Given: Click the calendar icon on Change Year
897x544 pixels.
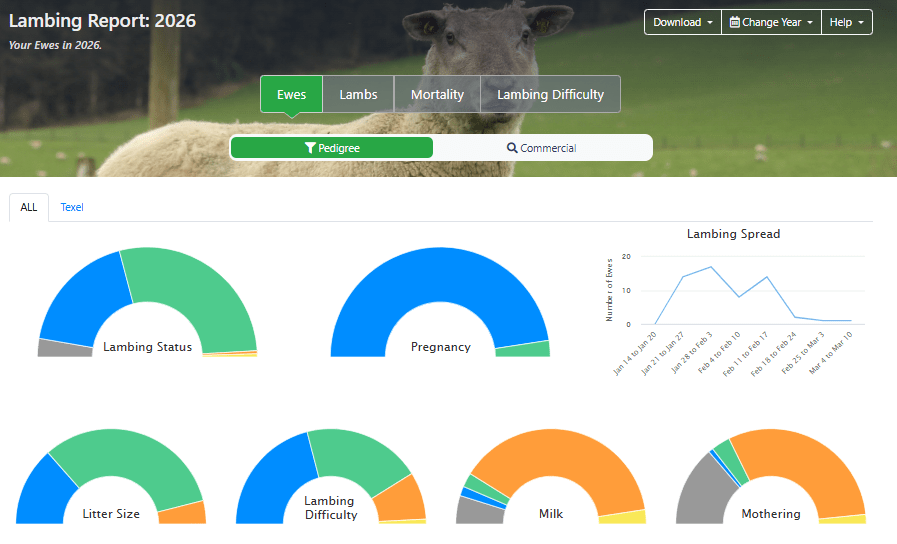Looking at the screenshot, I should 735,22.
